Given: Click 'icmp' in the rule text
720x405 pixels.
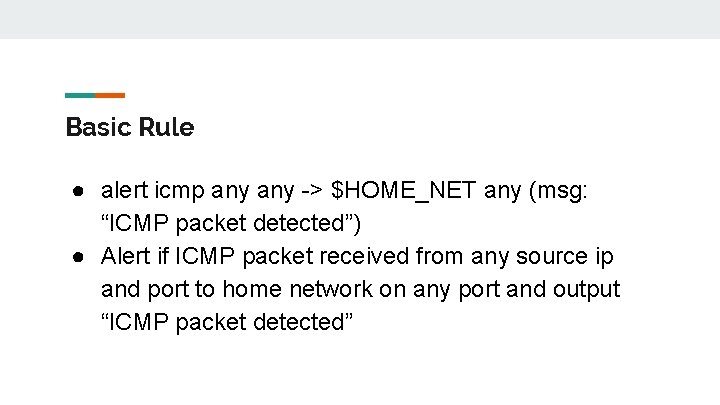Looking at the screenshot, I should tap(178, 190).
